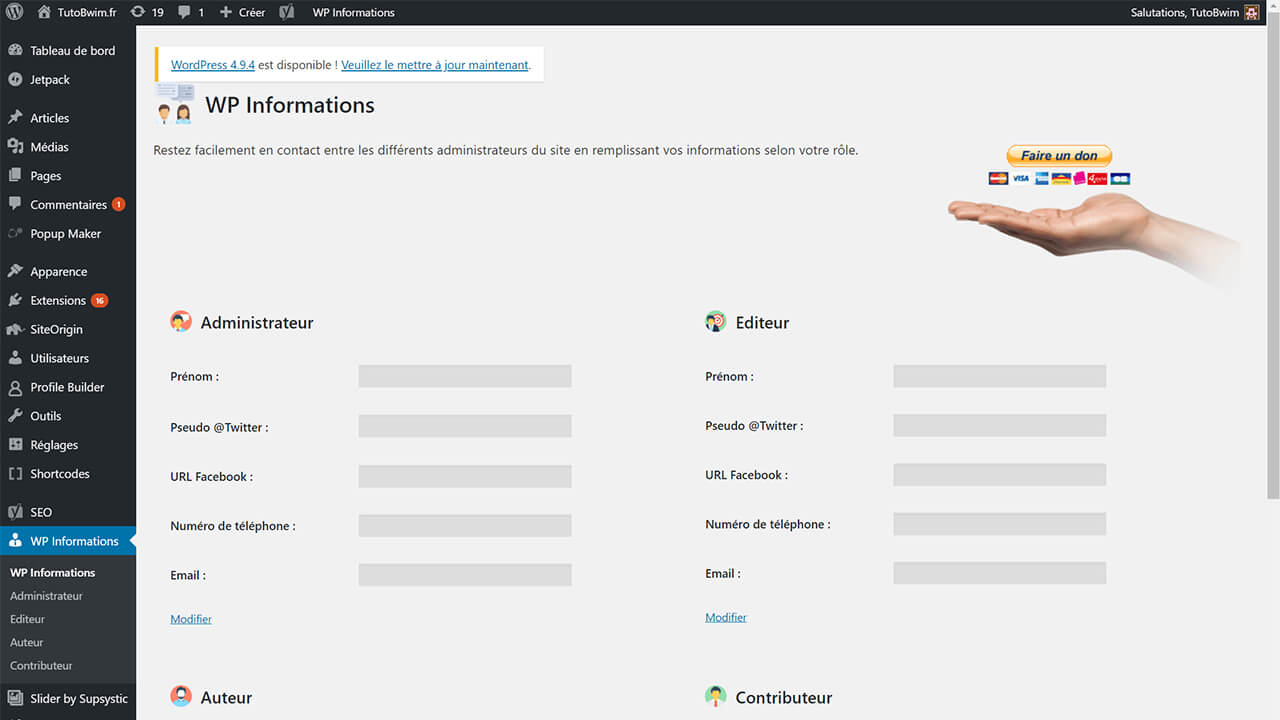Click the Salutations, TutoBwim greeting

pos(1185,12)
